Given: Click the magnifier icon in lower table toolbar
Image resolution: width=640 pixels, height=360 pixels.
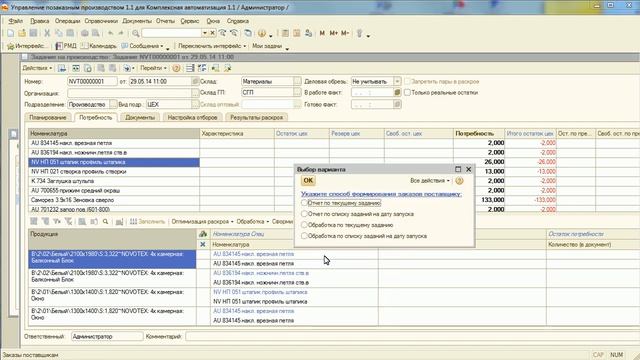Looking at the screenshot, I should (x=105, y=222).
